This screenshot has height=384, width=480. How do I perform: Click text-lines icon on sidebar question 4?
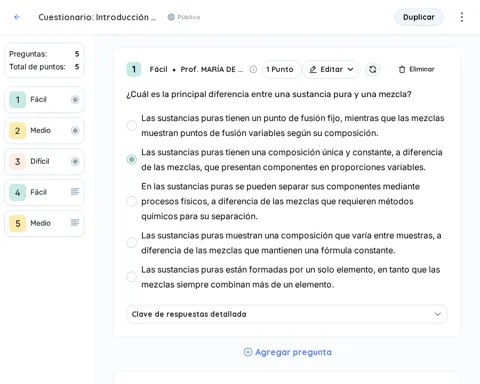tap(75, 192)
